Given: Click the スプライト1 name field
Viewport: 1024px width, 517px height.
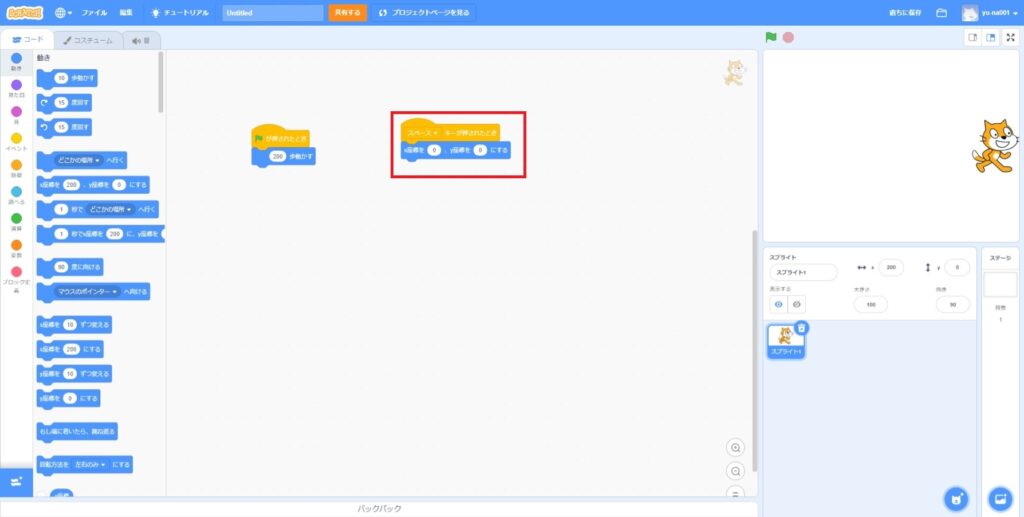Looking at the screenshot, I should coord(803,272).
